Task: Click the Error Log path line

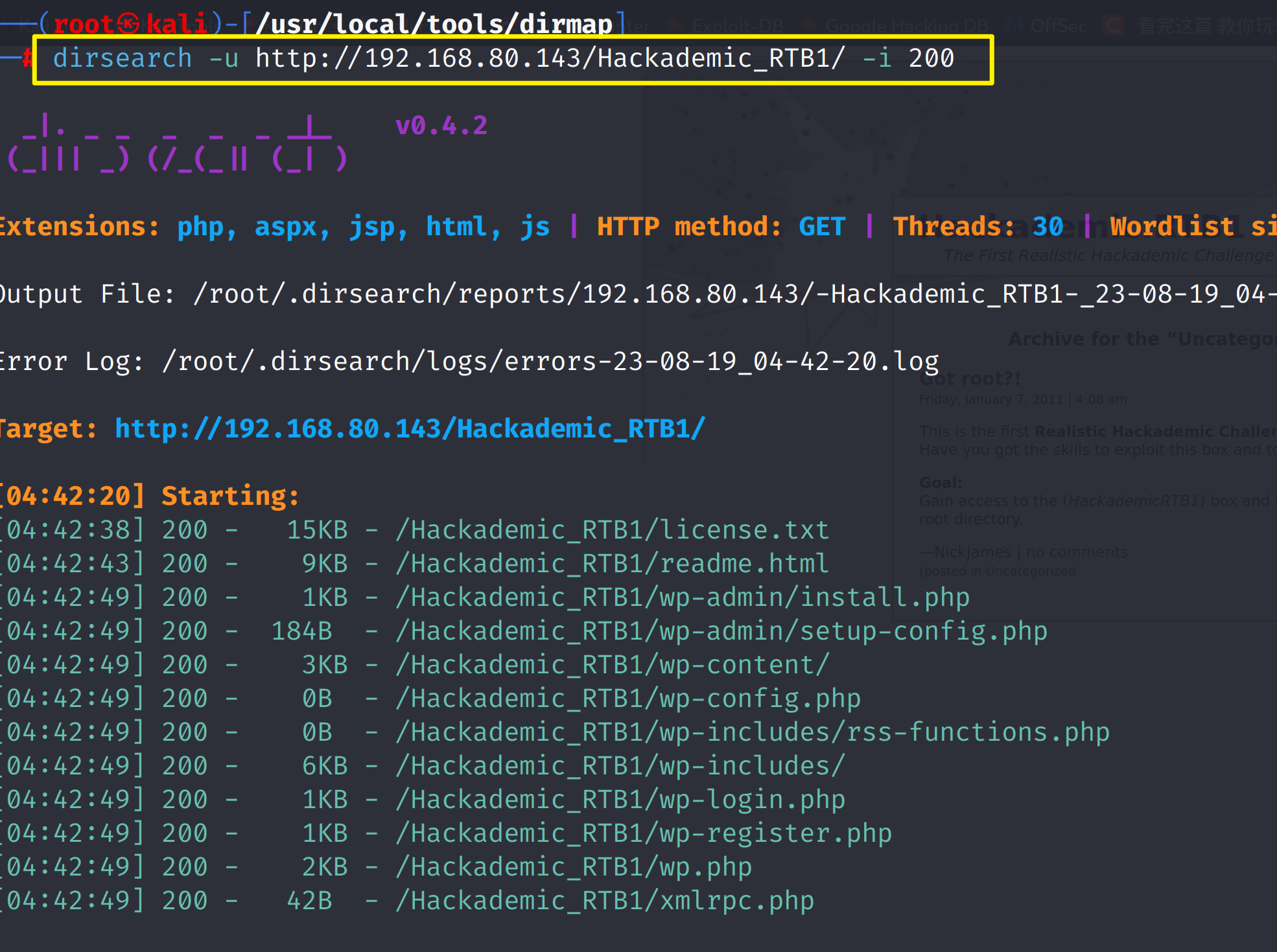Action: tap(469, 362)
